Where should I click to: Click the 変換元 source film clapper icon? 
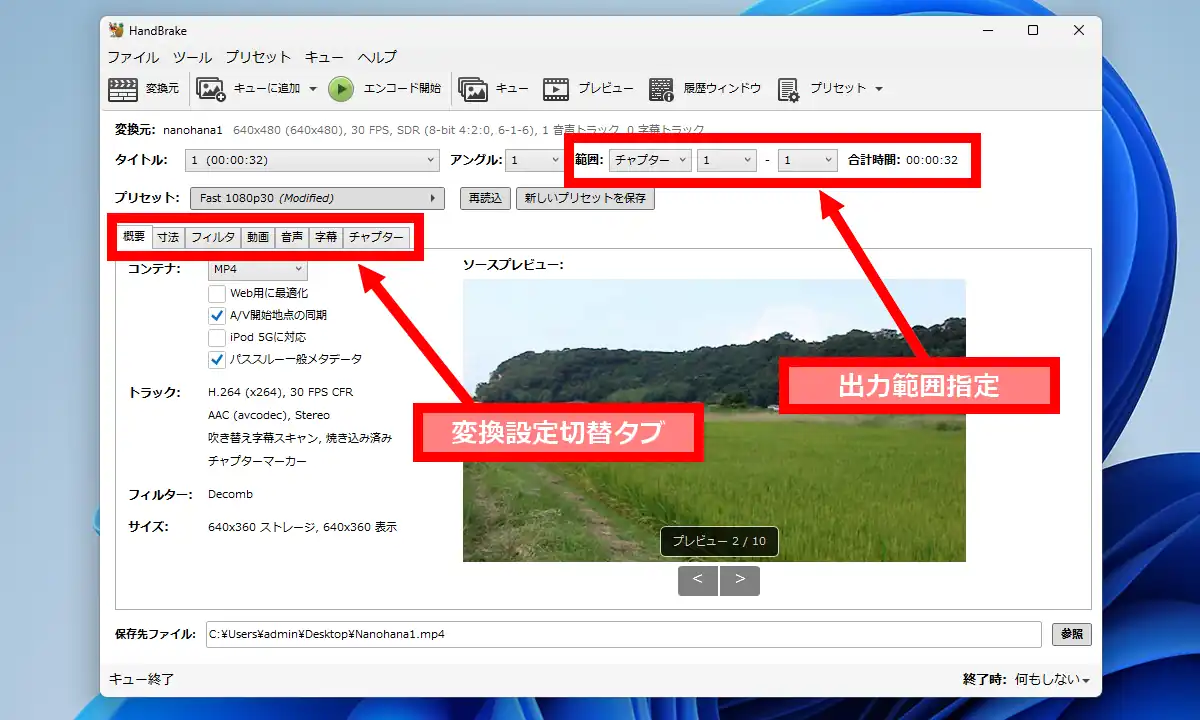pos(123,89)
